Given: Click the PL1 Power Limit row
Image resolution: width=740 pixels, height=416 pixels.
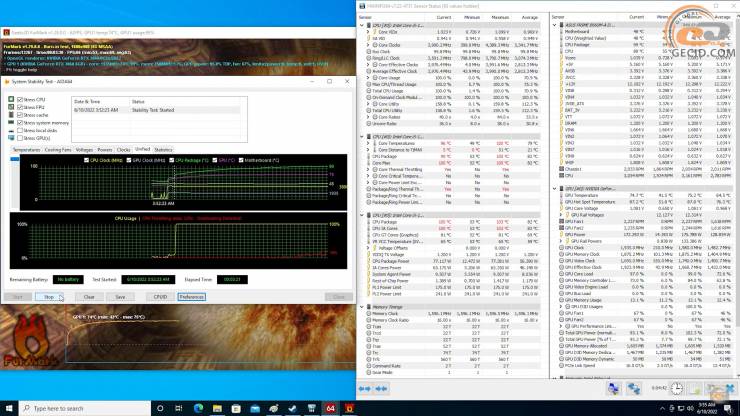Looking at the screenshot, I should (x=454, y=287).
